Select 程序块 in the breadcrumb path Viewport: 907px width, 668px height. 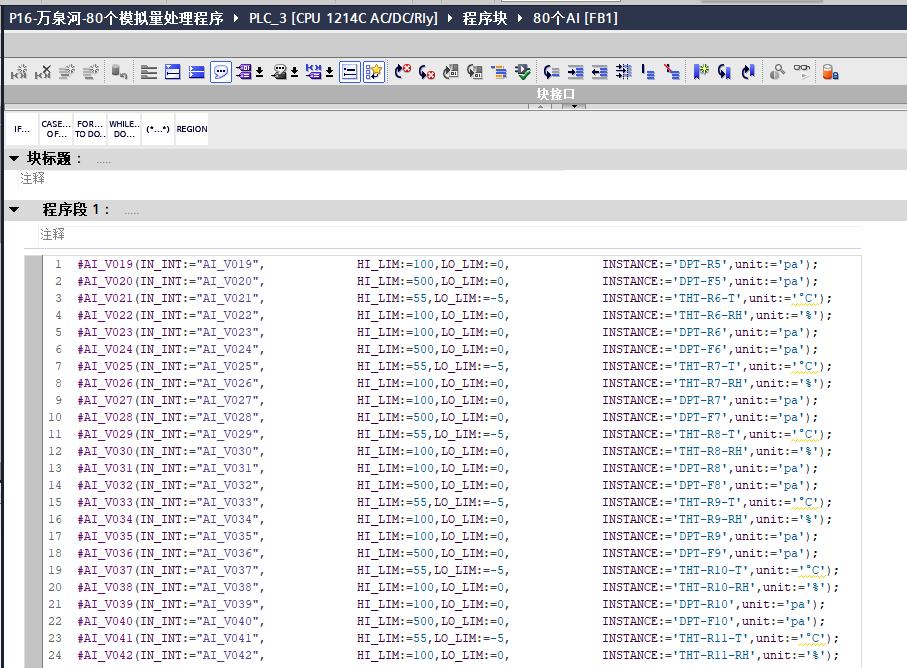point(484,18)
